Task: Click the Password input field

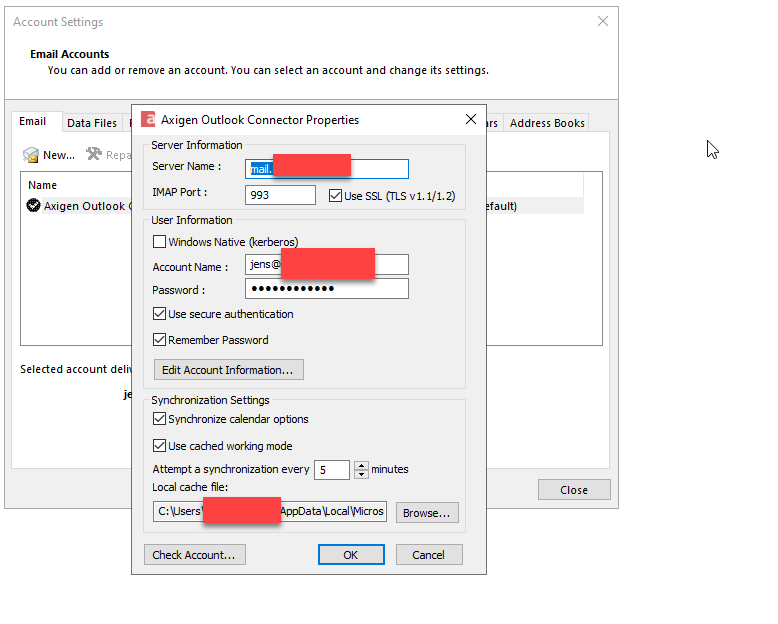Action: [x=327, y=289]
